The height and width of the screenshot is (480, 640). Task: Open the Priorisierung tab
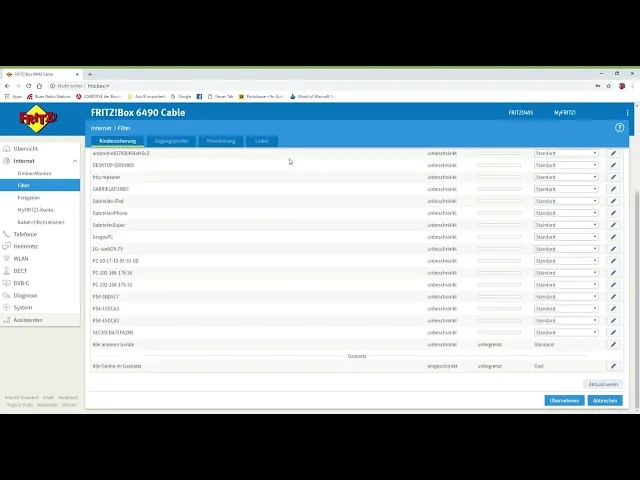click(x=221, y=141)
